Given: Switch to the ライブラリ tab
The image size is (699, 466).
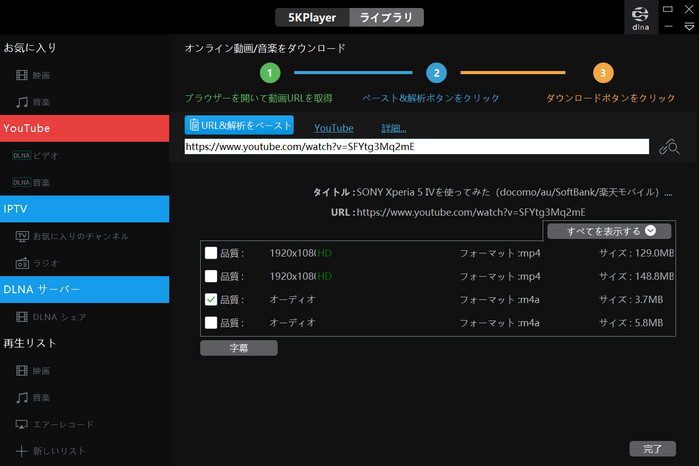Looking at the screenshot, I should (x=386, y=17).
